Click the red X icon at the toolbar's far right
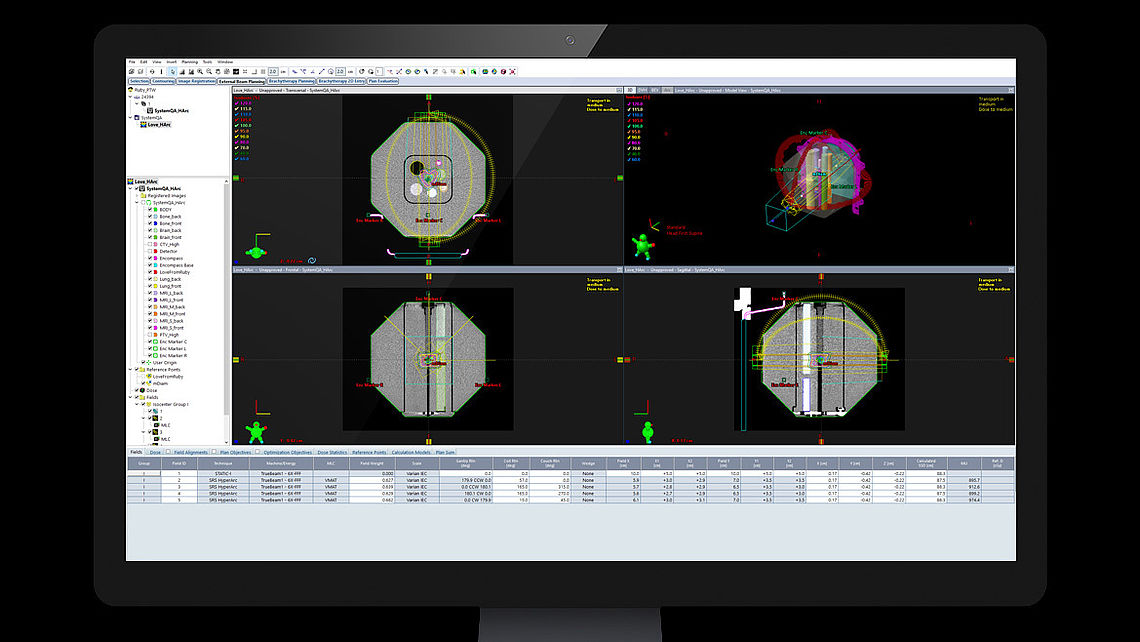Image resolution: width=1140 pixels, height=642 pixels. pyautogui.click(x=511, y=71)
